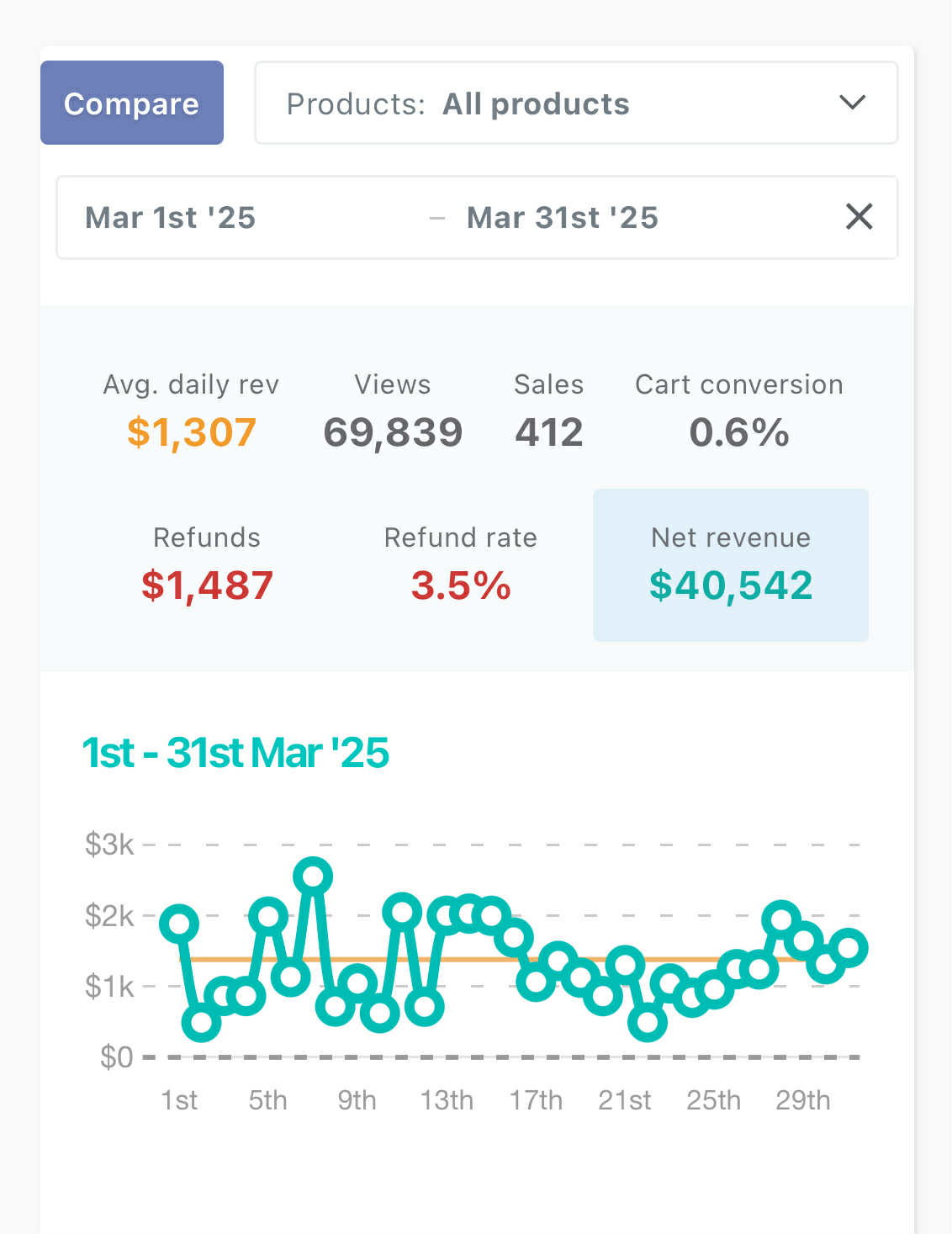Select the Cart conversion metric
The width and height of the screenshot is (952, 1234).
pyautogui.click(x=738, y=410)
